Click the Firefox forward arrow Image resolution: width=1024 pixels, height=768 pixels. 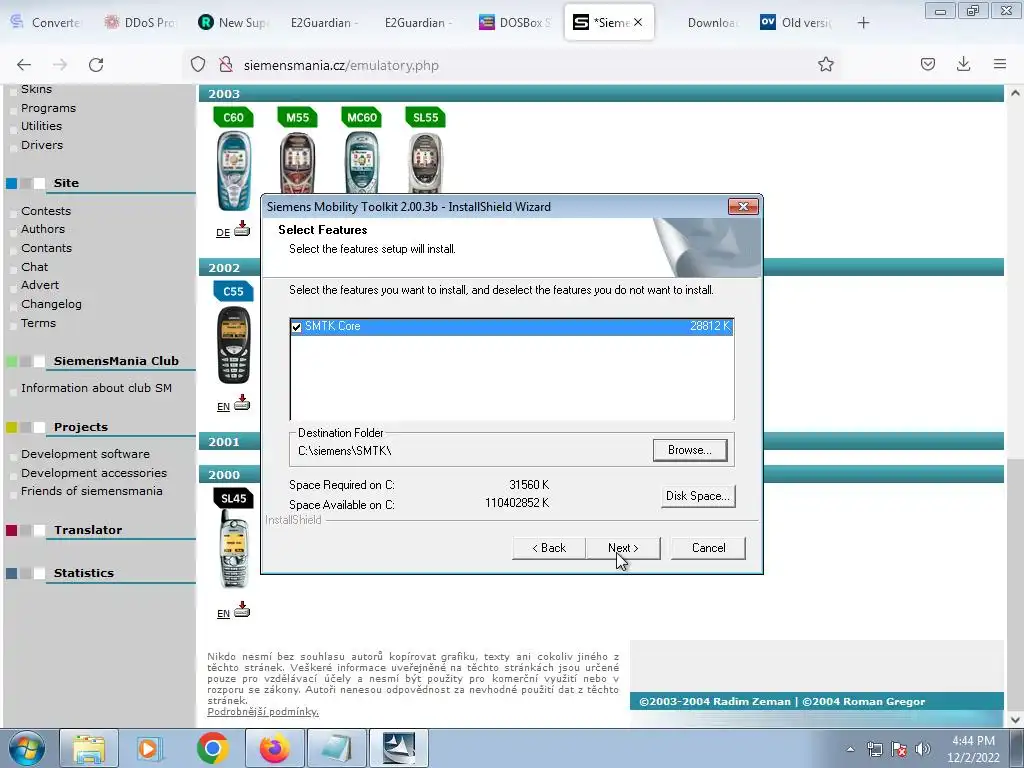pyautogui.click(x=60, y=65)
